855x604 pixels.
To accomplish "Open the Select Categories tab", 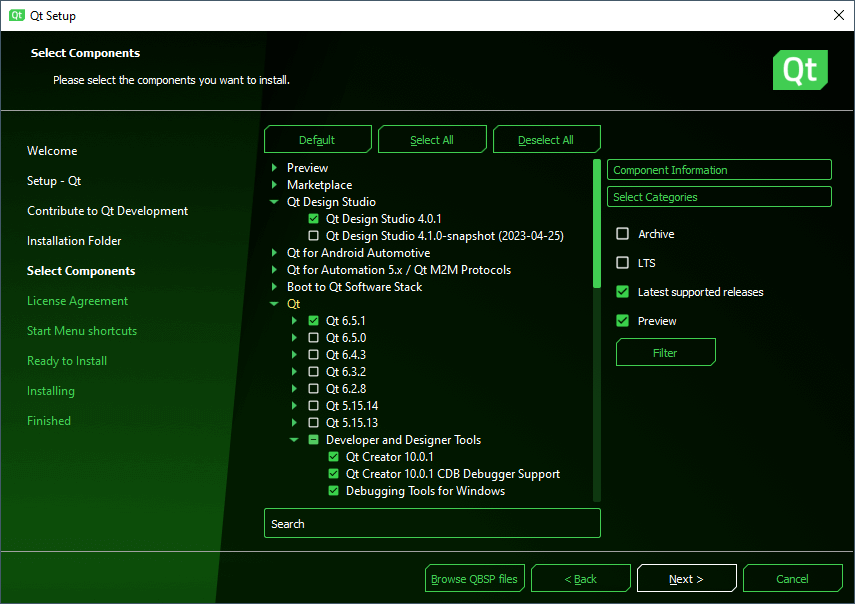I will coord(719,197).
